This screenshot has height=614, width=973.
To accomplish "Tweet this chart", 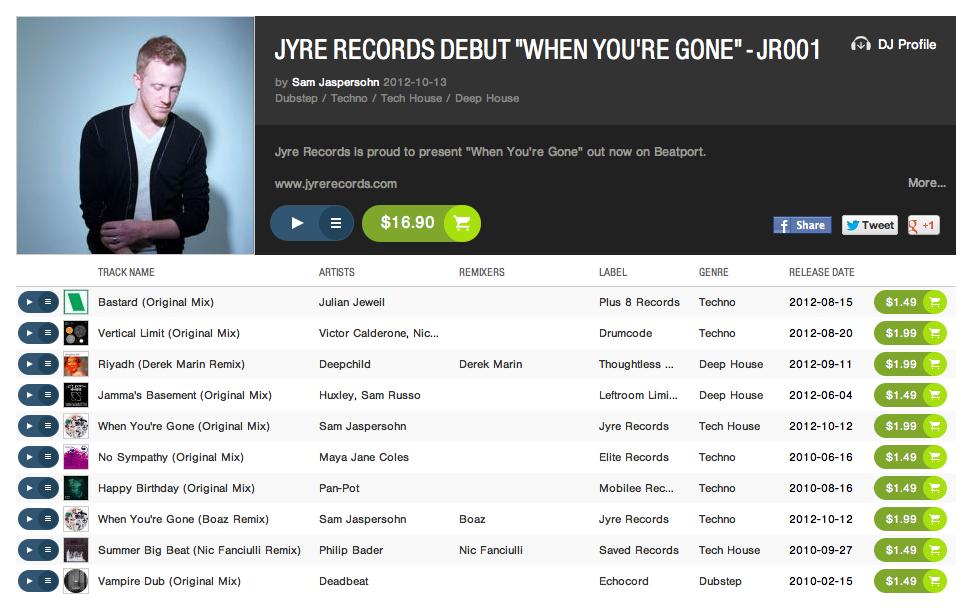I will pos(869,225).
